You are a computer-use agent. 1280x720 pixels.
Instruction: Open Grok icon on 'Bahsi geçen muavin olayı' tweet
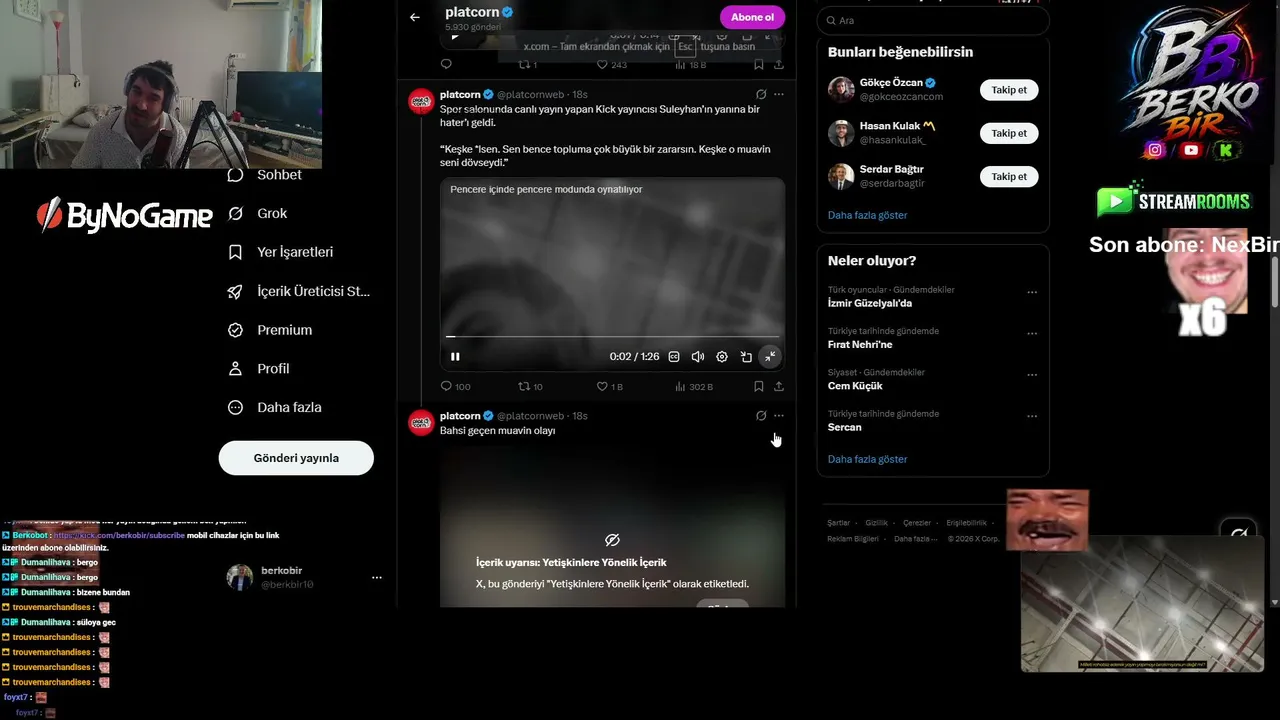pos(761,416)
